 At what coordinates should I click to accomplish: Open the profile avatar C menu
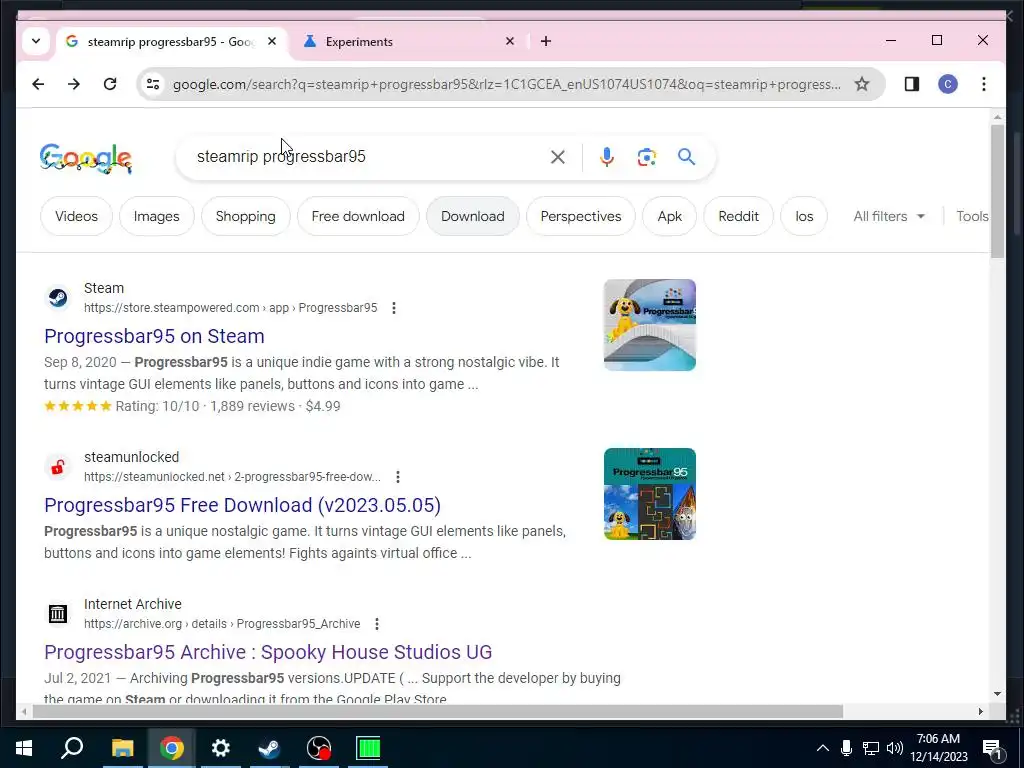pyautogui.click(x=948, y=84)
